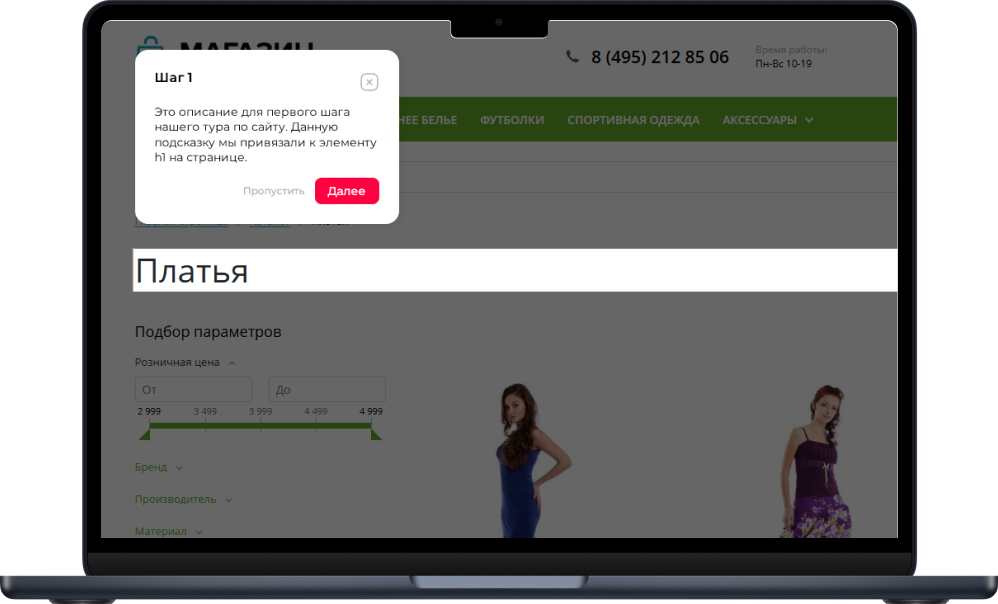998x604 pixels.
Task: Expand the Материал filter
Action: click(x=168, y=531)
